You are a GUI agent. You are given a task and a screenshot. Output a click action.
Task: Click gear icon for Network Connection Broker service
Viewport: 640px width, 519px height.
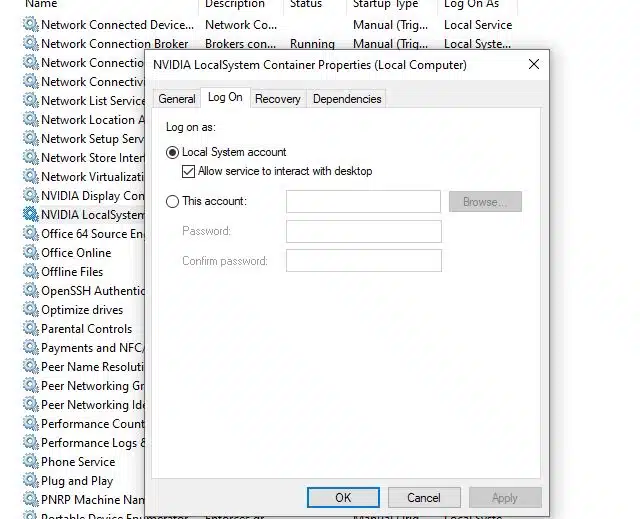(x=31, y=43)
